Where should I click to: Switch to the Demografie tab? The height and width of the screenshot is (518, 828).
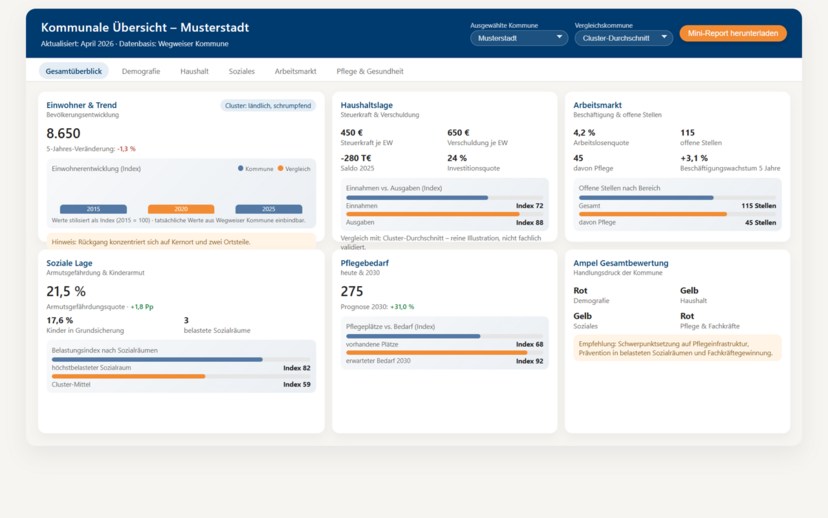tap(140, 71)
